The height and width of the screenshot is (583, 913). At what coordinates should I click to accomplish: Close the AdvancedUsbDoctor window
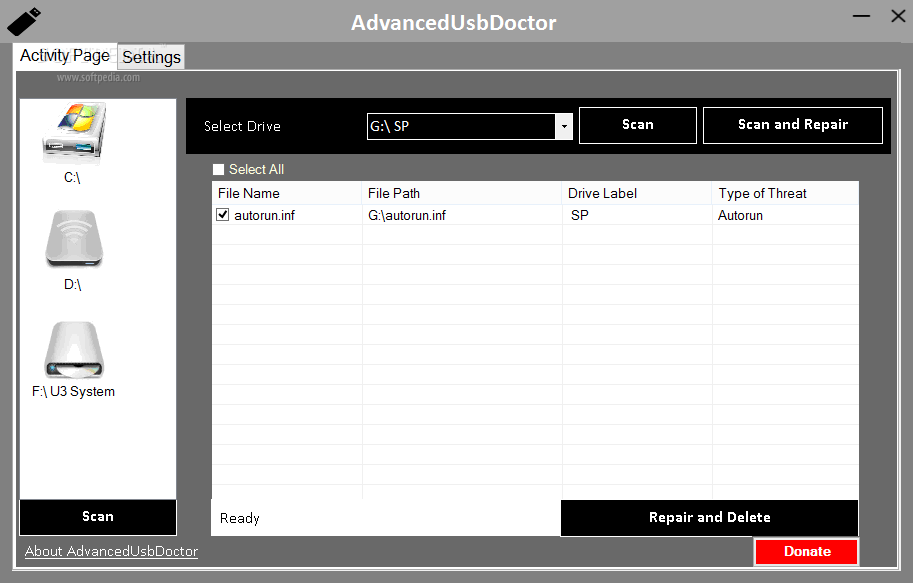tap(898, 16)
